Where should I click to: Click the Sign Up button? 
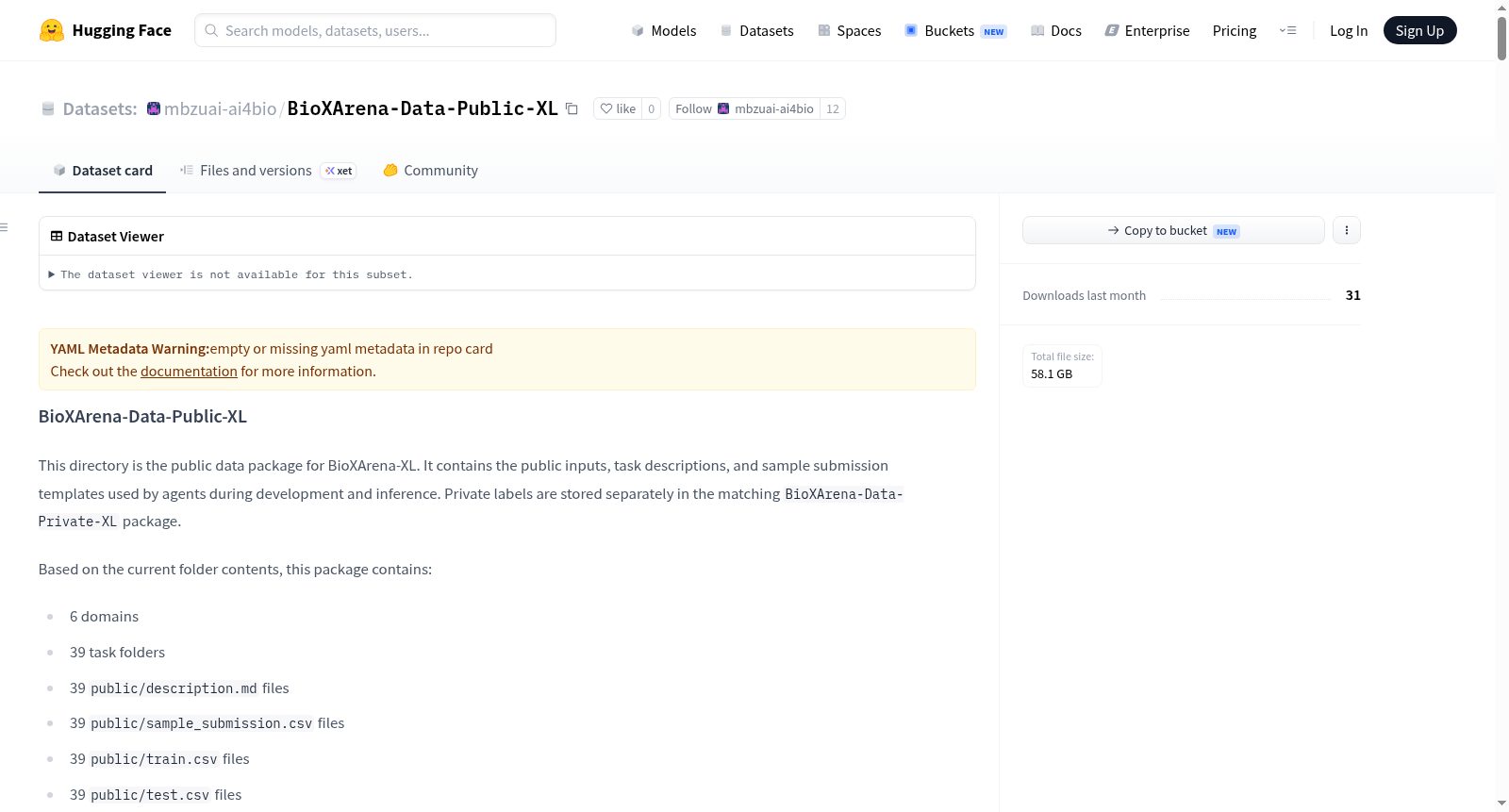(1419, 30)
